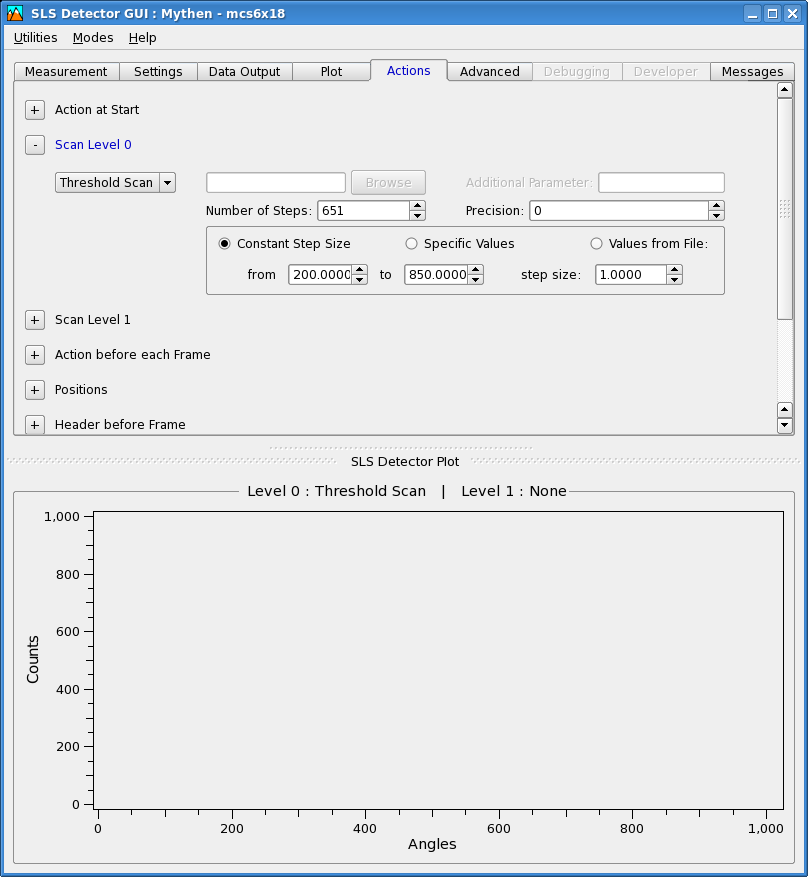Click the scan script path field

coord(275,182)
